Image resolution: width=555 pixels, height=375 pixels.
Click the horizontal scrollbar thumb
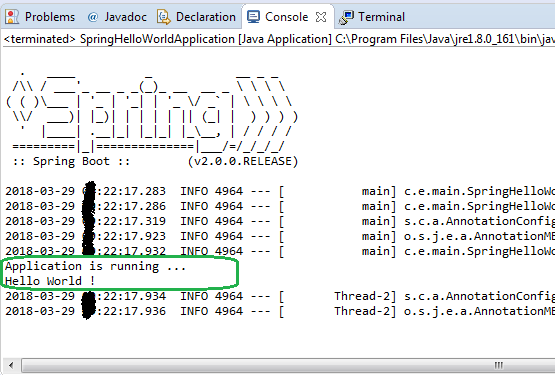[x=288, y=365]
